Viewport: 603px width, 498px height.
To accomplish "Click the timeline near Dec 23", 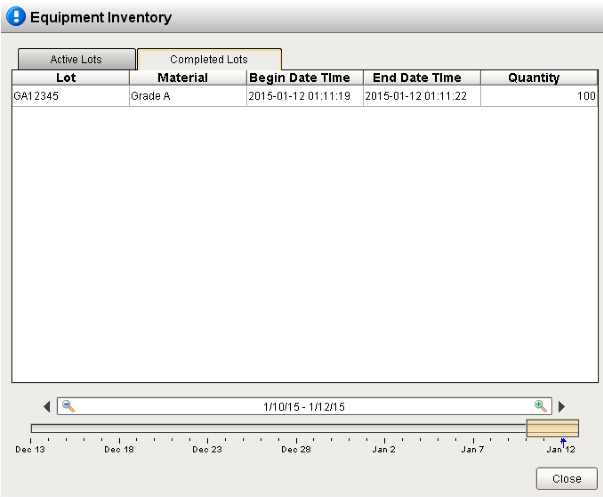I will click(x=207, y=429).
